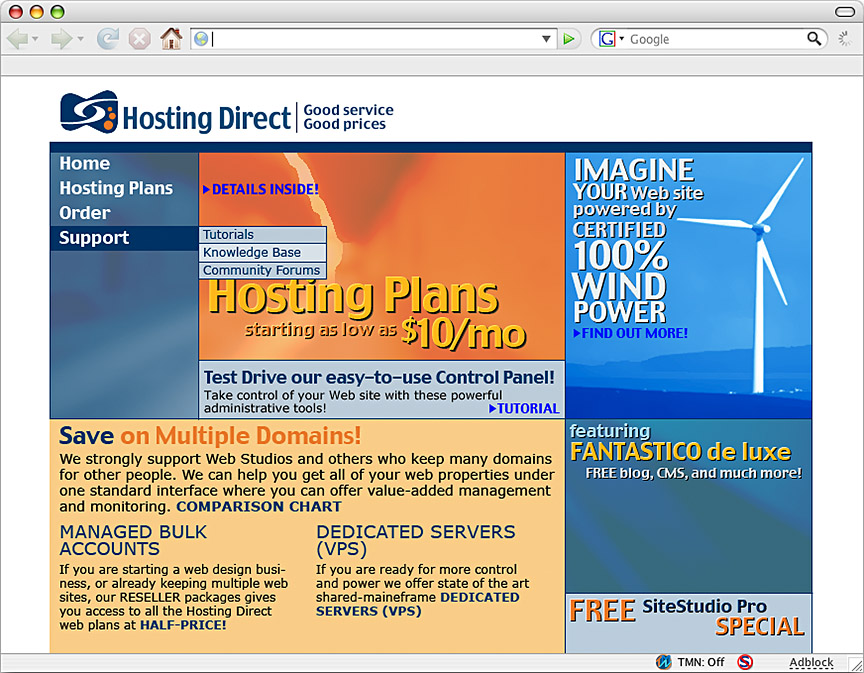
Task: Click the MANAGED BULK ACCOUNTS heading
Action: (133, 540)
